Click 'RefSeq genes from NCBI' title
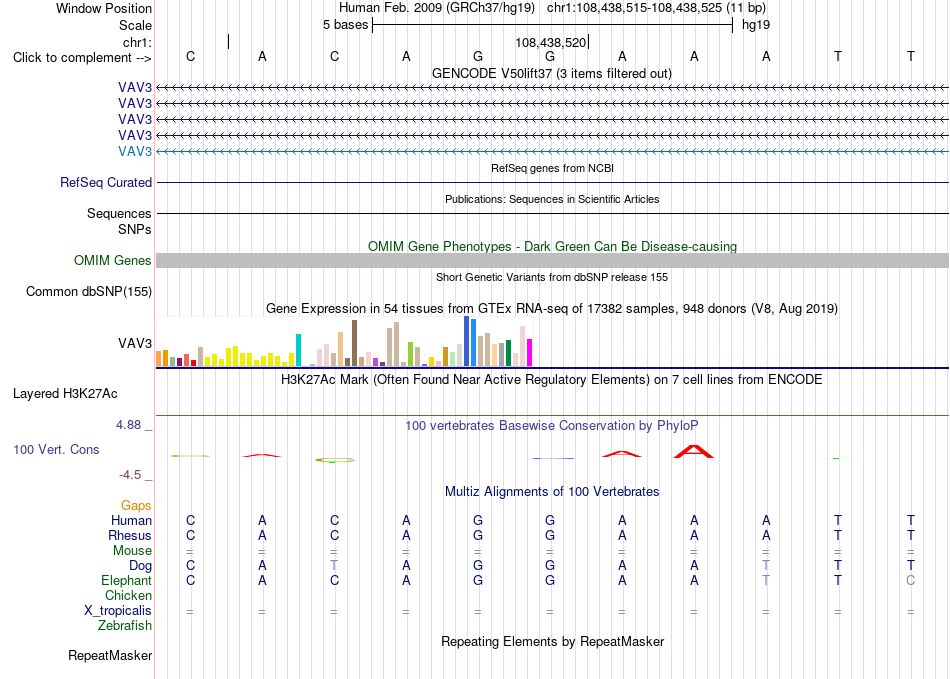 tap(552, 168)
